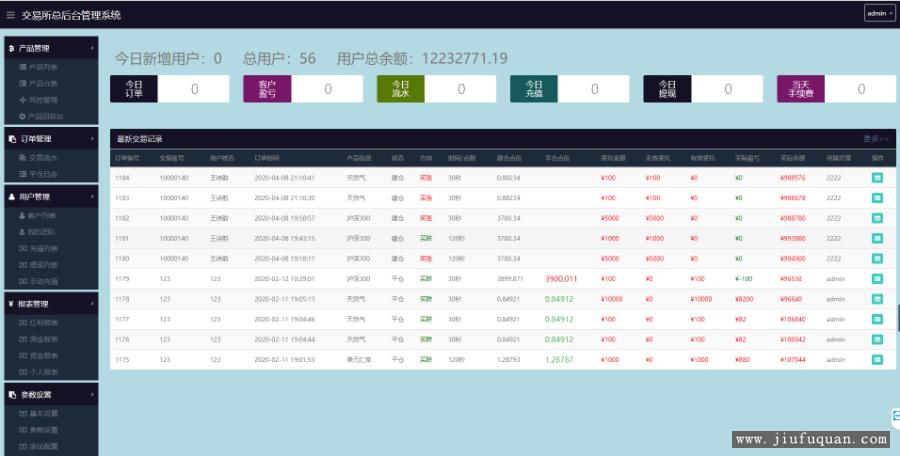Open details icon for order 1183
Screen dimensions: 900x456
(x=877, y=198)
